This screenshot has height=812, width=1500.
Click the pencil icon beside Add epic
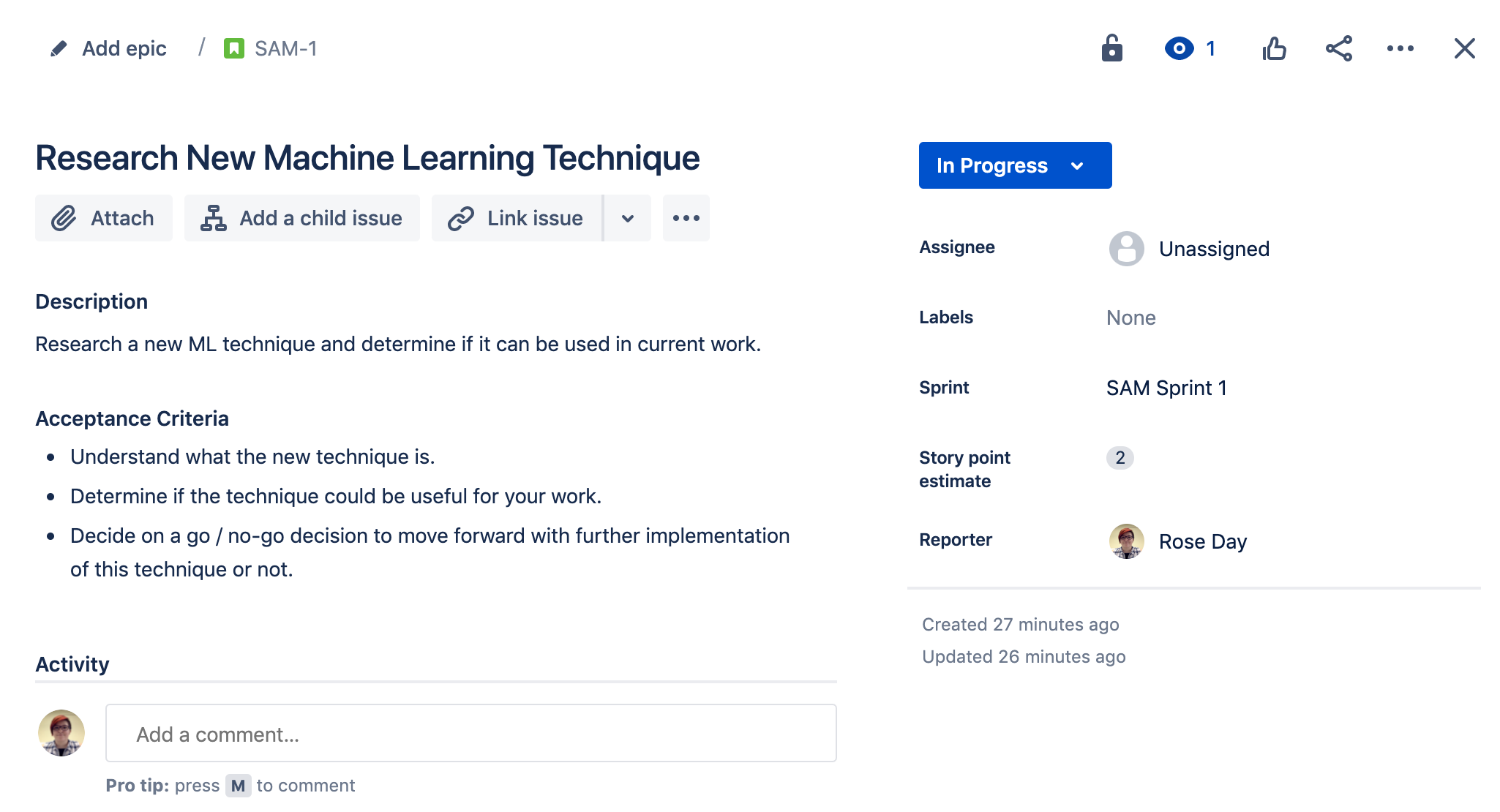point(59,49)
